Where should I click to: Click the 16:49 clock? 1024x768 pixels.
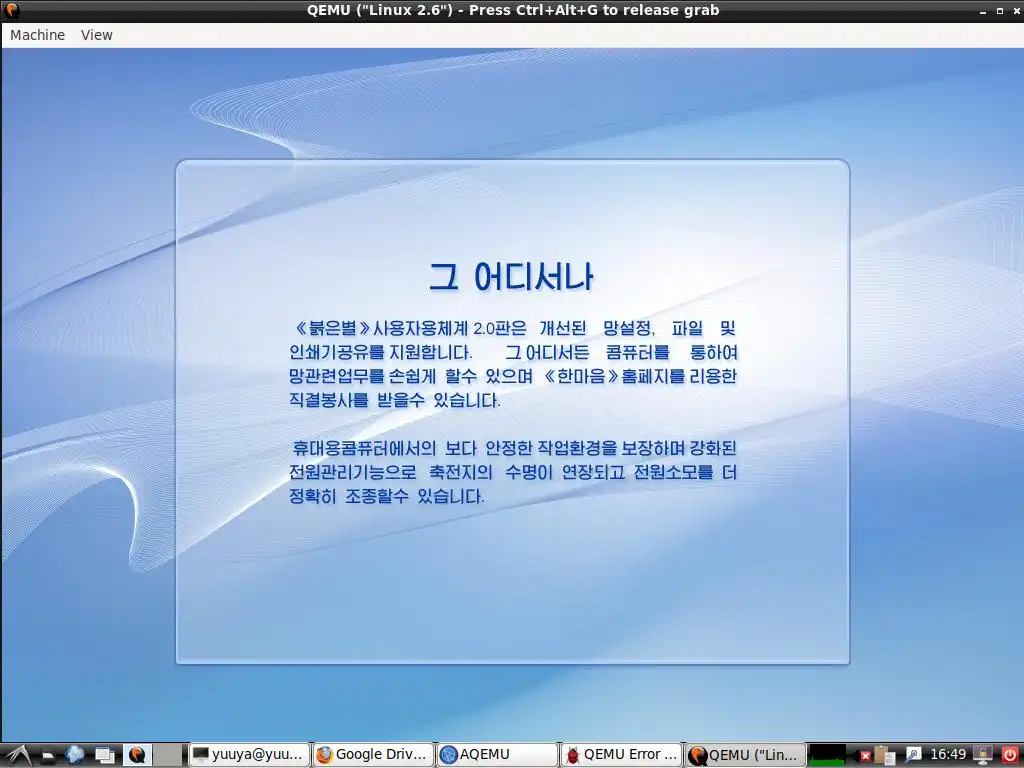948,755
